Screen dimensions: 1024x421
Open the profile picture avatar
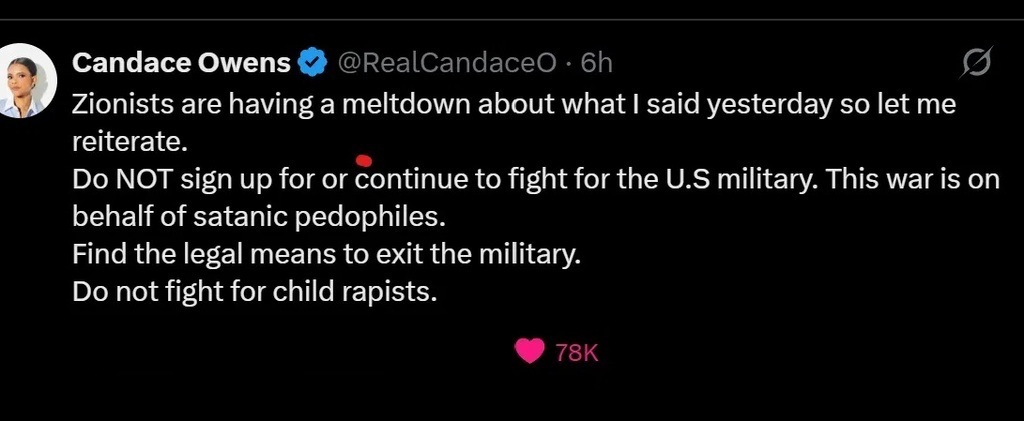click(25, 82)
